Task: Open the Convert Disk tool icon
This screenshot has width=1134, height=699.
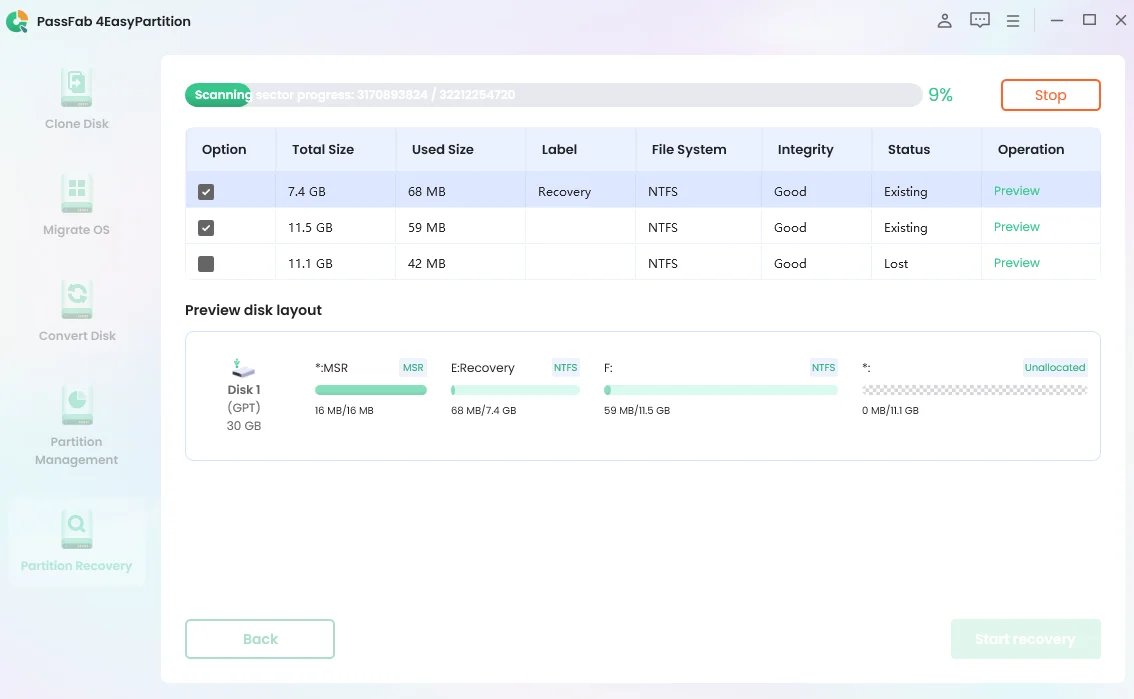Action: tap(77, 300)
